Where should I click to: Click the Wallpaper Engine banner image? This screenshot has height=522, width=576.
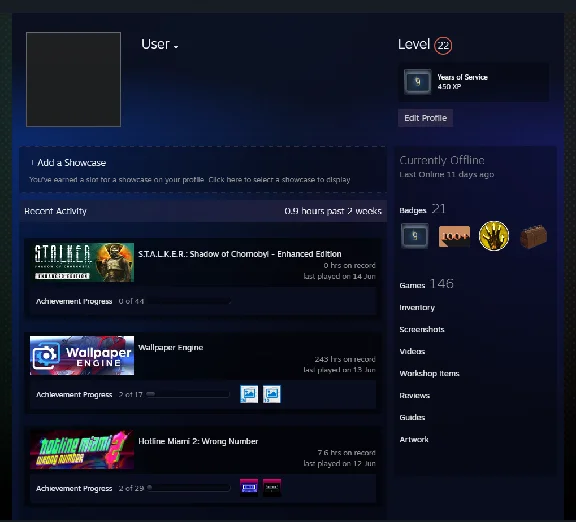pyautogui.click(x=82, y=356)
